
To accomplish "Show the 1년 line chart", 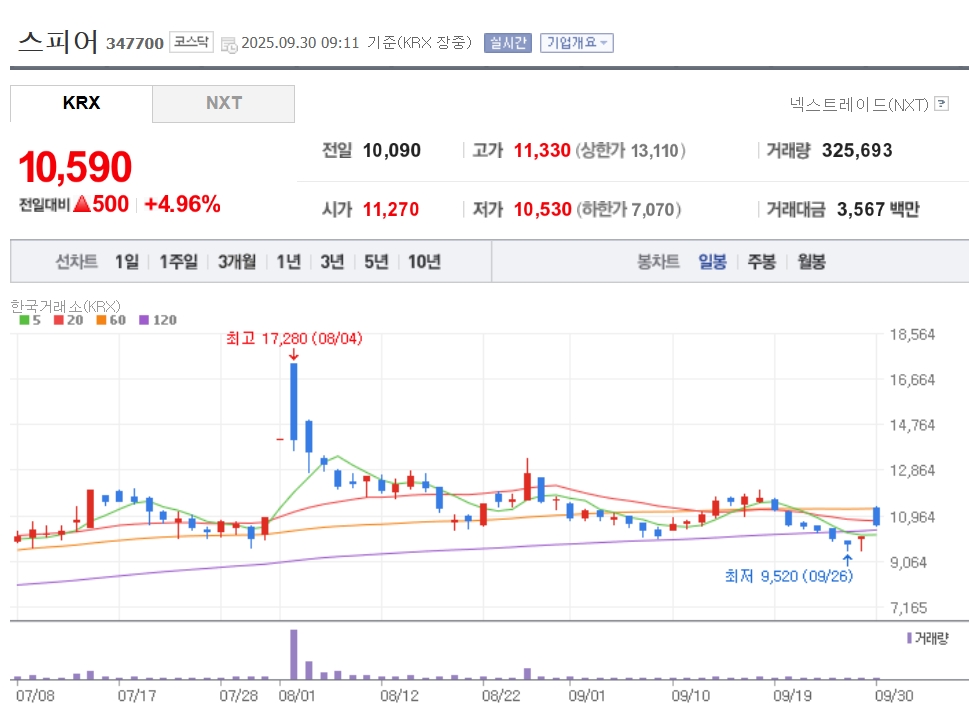I will tap(289, 261).
